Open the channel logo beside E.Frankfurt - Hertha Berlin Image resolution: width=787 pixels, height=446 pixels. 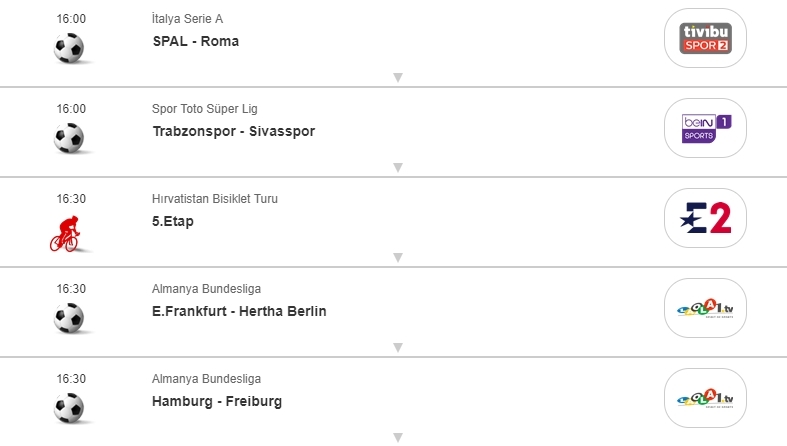tap(705, 308)
